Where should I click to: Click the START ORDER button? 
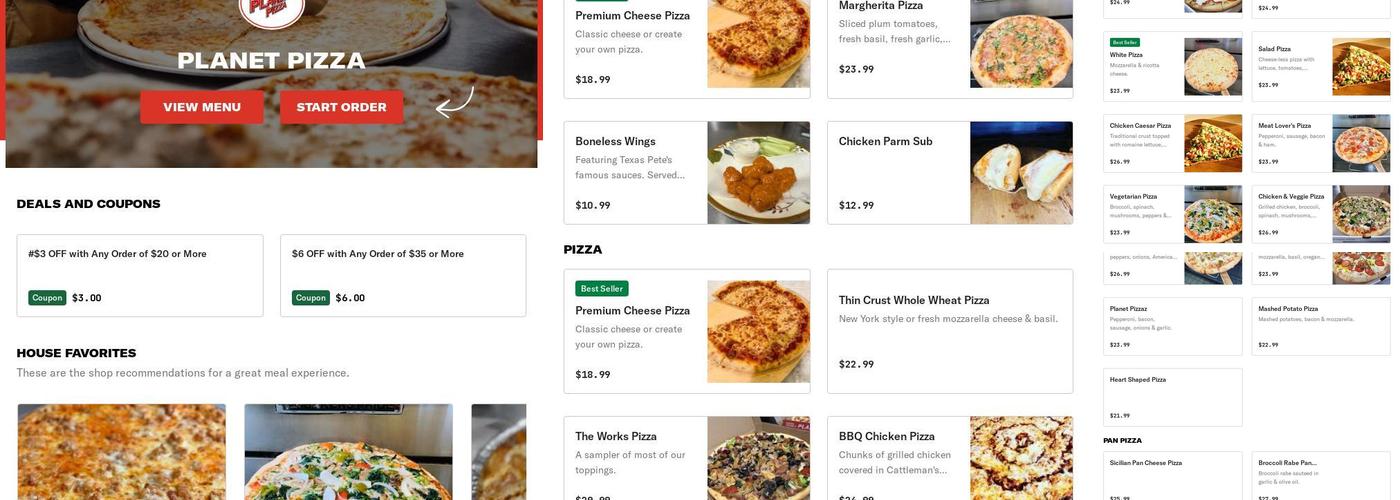(x=342, y=107)
